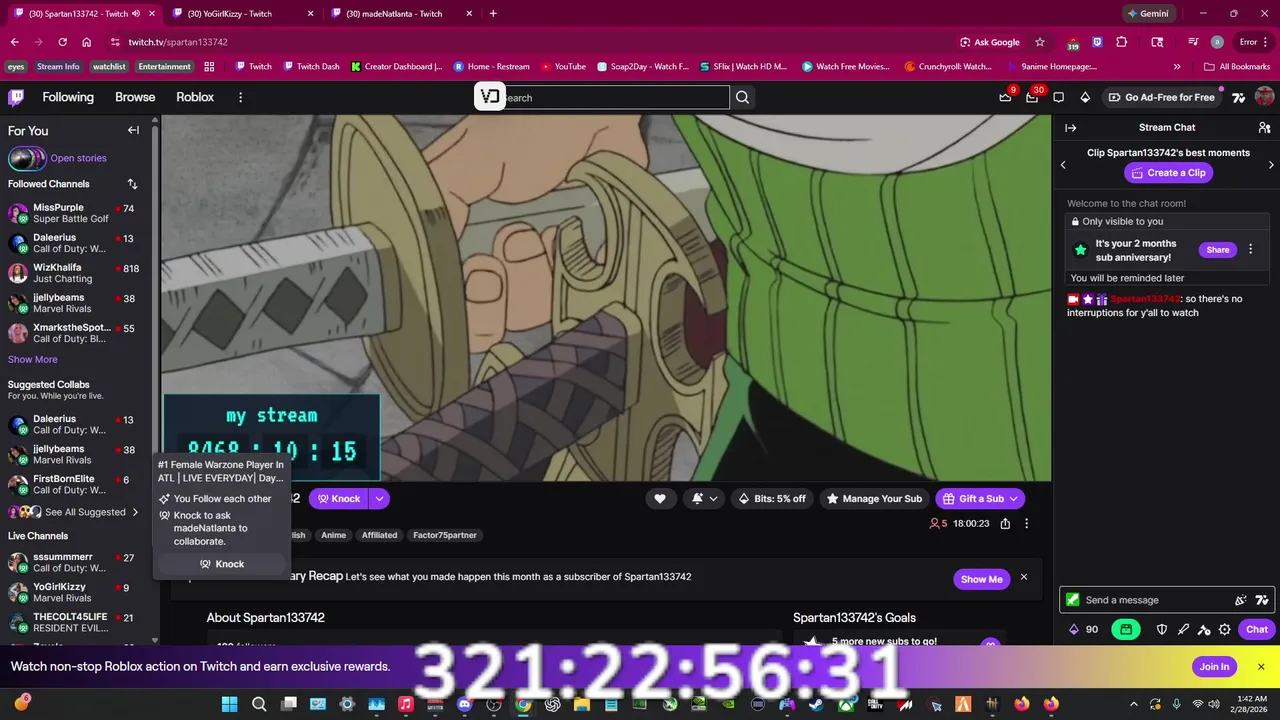The image size is (1280, 720).
Task: Collapse the For You sidebar
Action: tap(133, 130)
